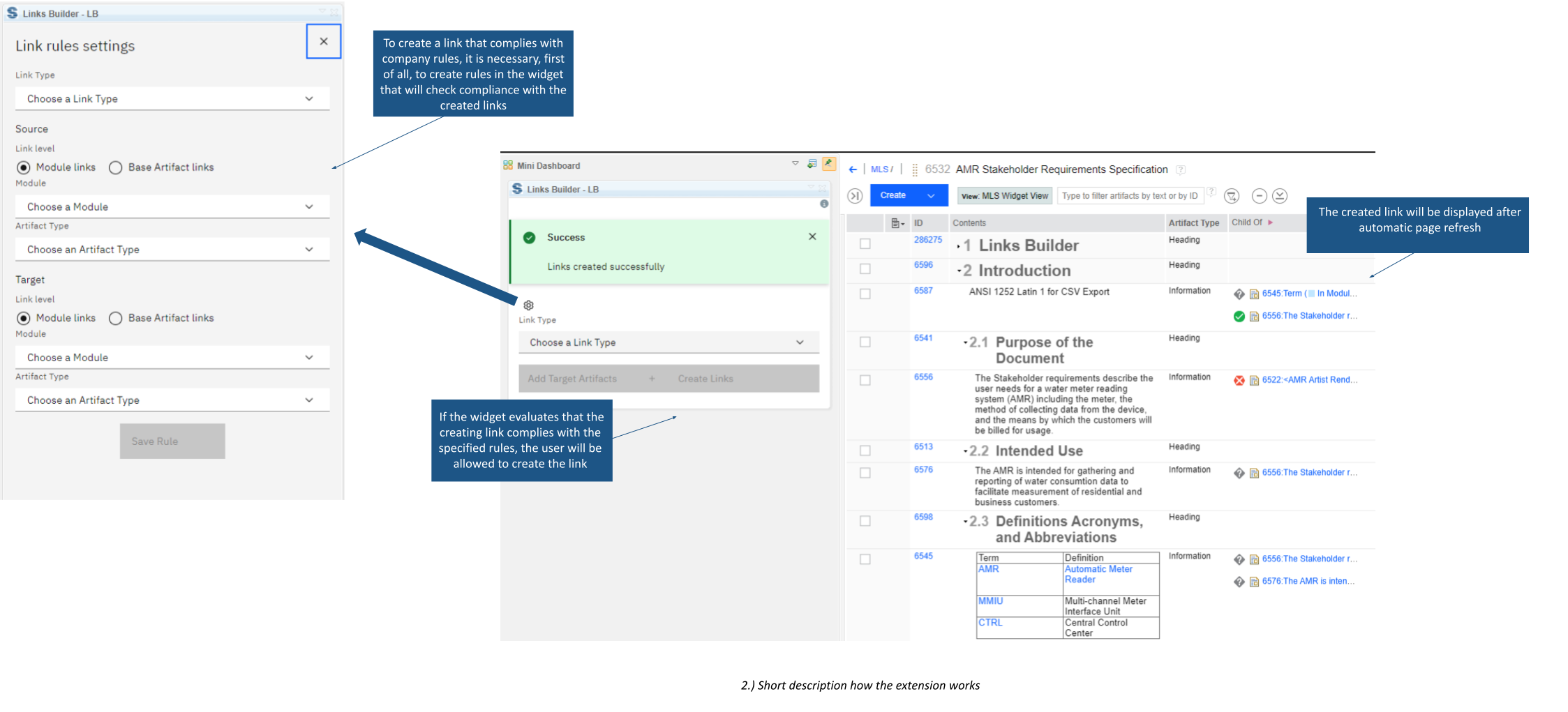
Task: Select Source Base Artifact links radio
Action: click(x=116, y=167)
